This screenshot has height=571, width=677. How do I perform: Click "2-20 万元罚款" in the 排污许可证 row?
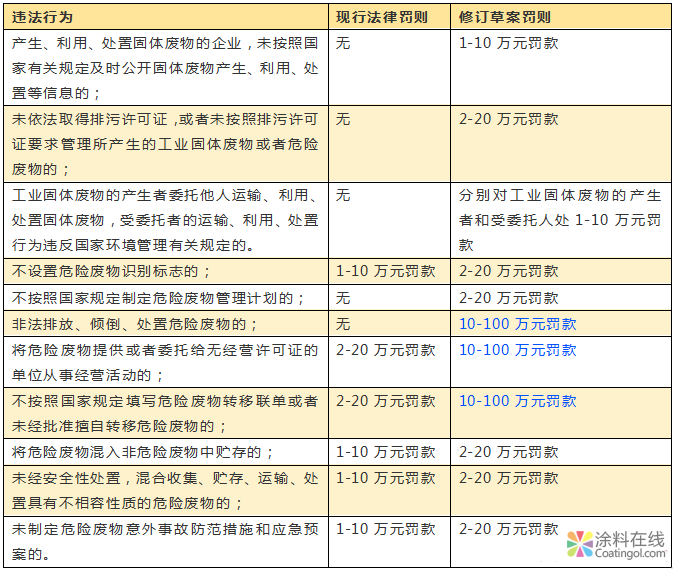[x=508, y=119]
